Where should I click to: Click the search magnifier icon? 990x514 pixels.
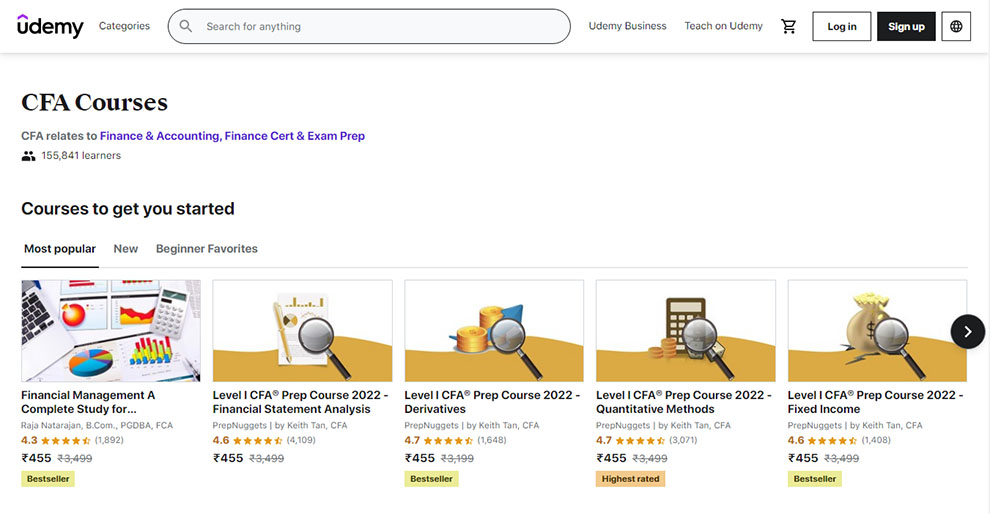pyautogui.click(x=186, y=27)
